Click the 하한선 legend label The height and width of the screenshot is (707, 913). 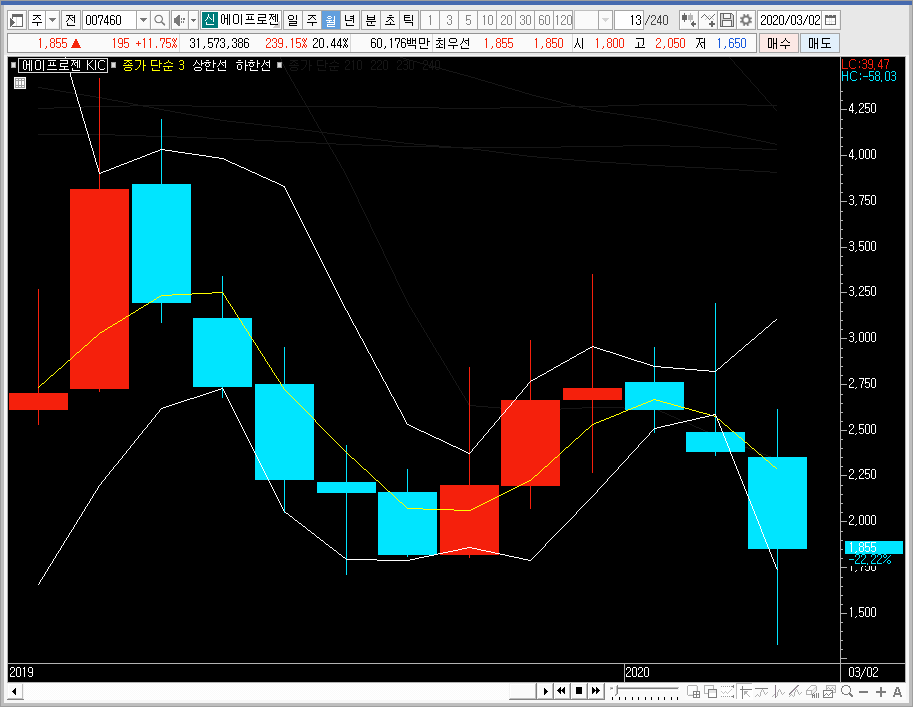(253, 65)
